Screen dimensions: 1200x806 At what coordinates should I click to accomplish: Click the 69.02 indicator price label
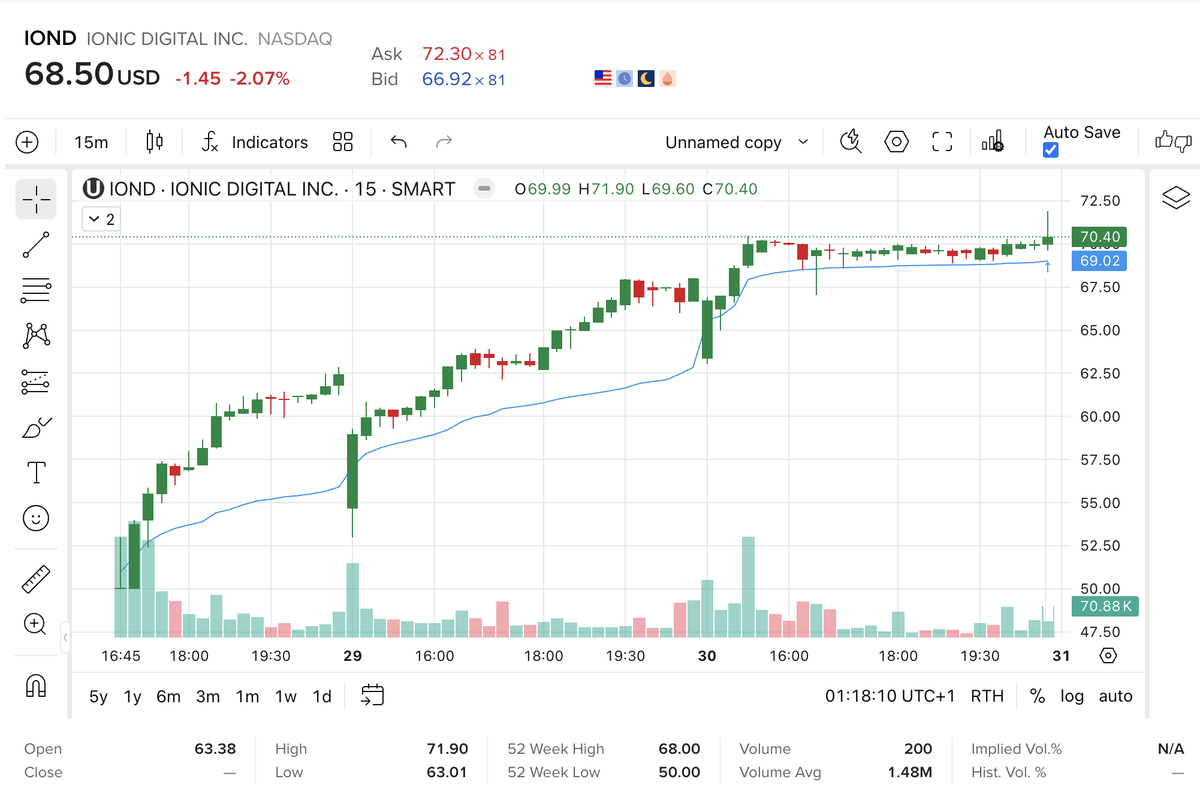pos(1098,261)
